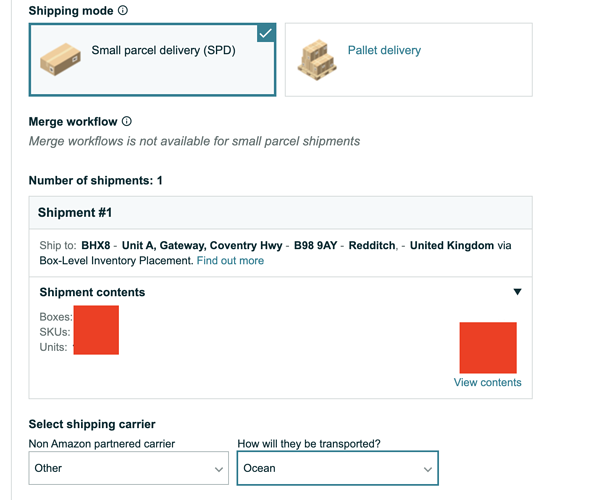Screen dimensions: 594x500
Task: Click chevron arrow in the Ocean dropdown
Action: tap(428, 469)
